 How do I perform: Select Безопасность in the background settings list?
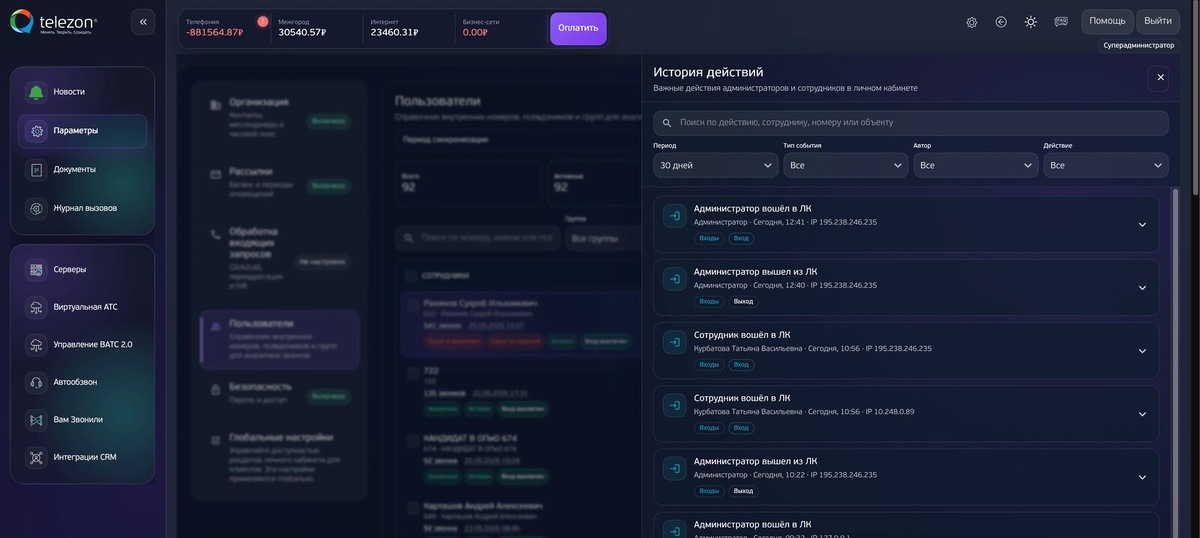[x=280, y=393]
